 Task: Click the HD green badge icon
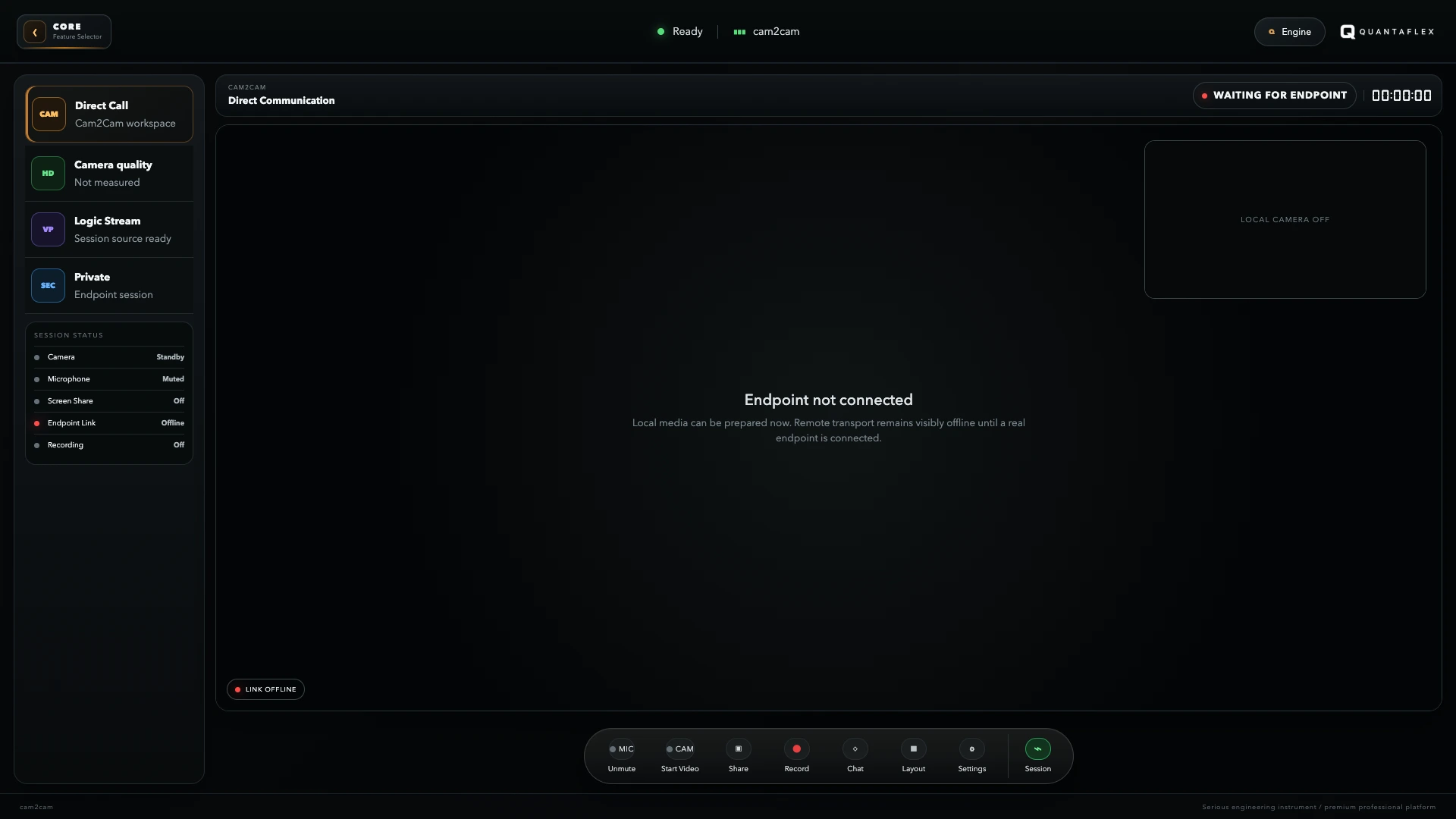(48, 174)
